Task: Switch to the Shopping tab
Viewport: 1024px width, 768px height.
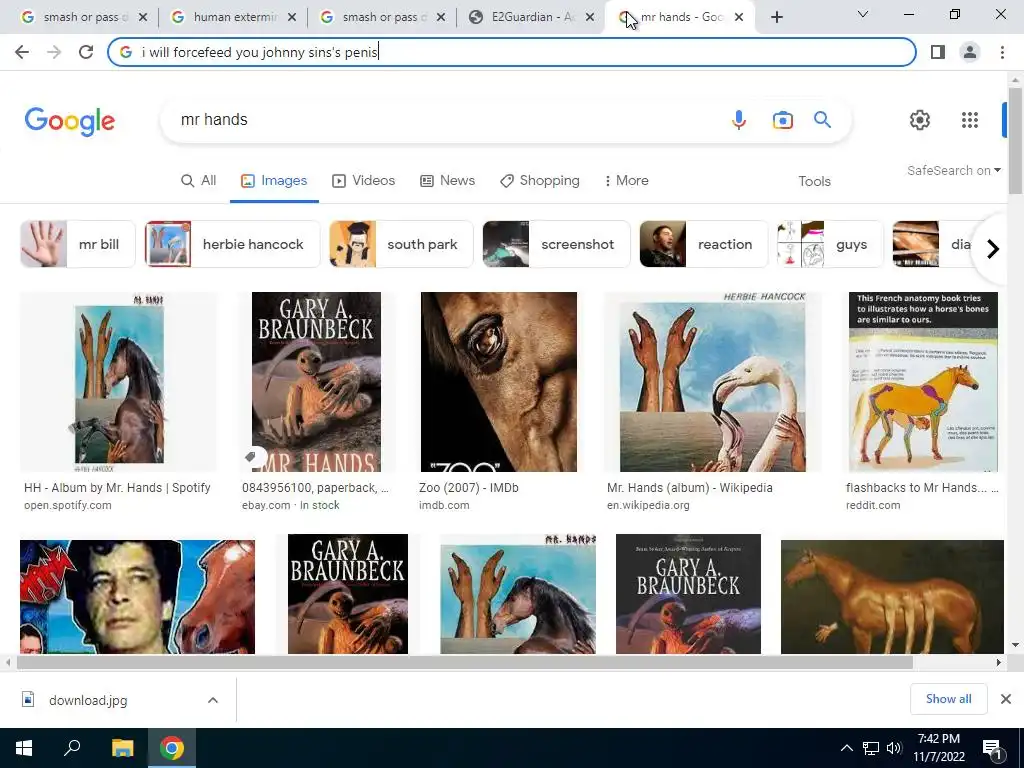Action: (539, 181)
